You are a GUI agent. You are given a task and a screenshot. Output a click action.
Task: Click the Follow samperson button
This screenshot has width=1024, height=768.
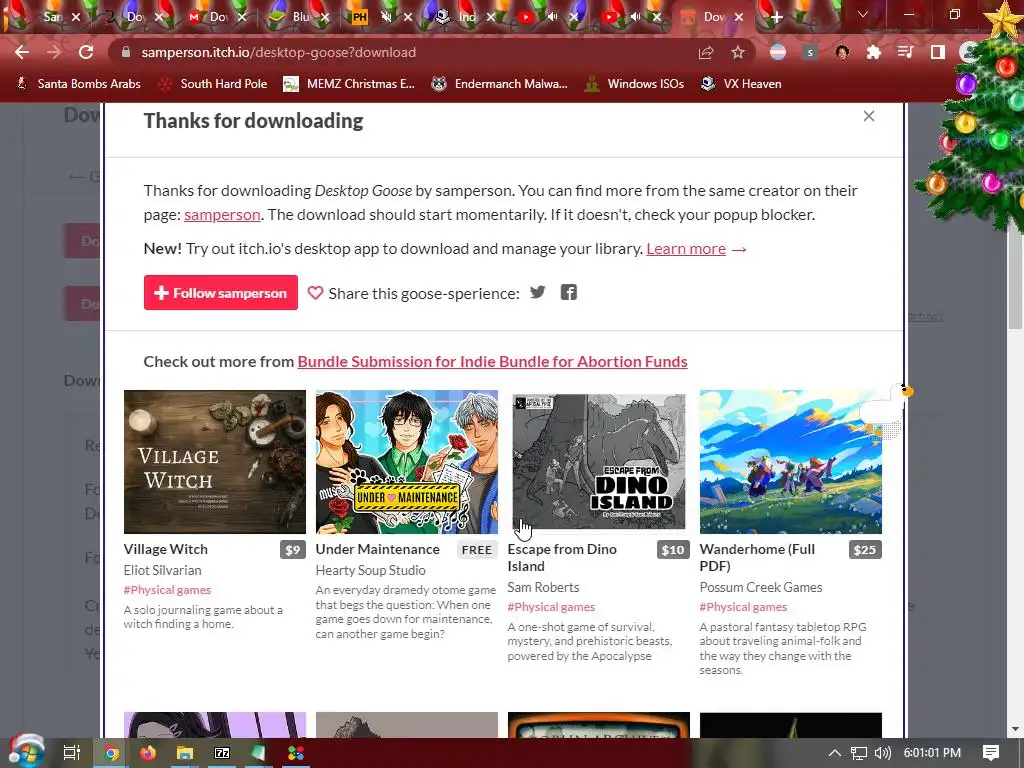click(x=221, y=293)
